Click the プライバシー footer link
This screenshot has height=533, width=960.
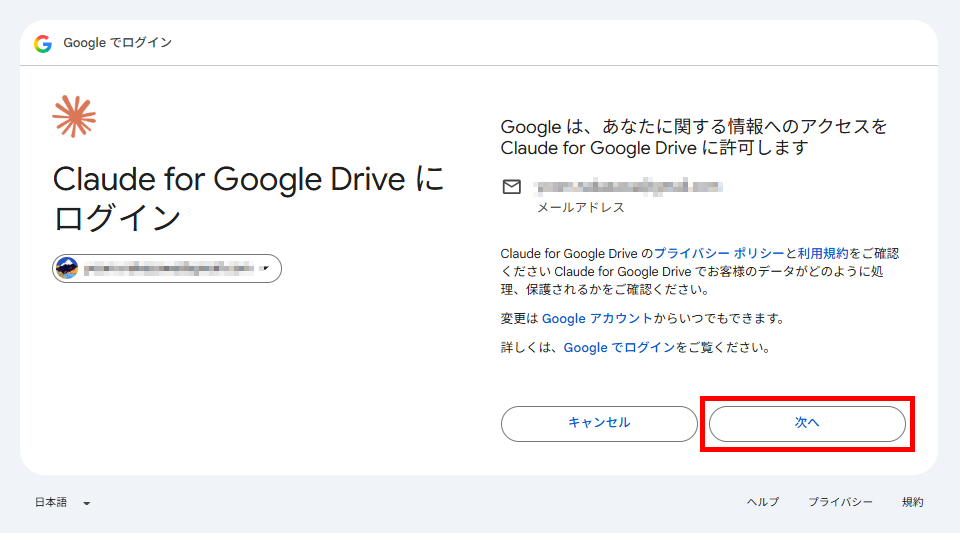tap(841, 502)
